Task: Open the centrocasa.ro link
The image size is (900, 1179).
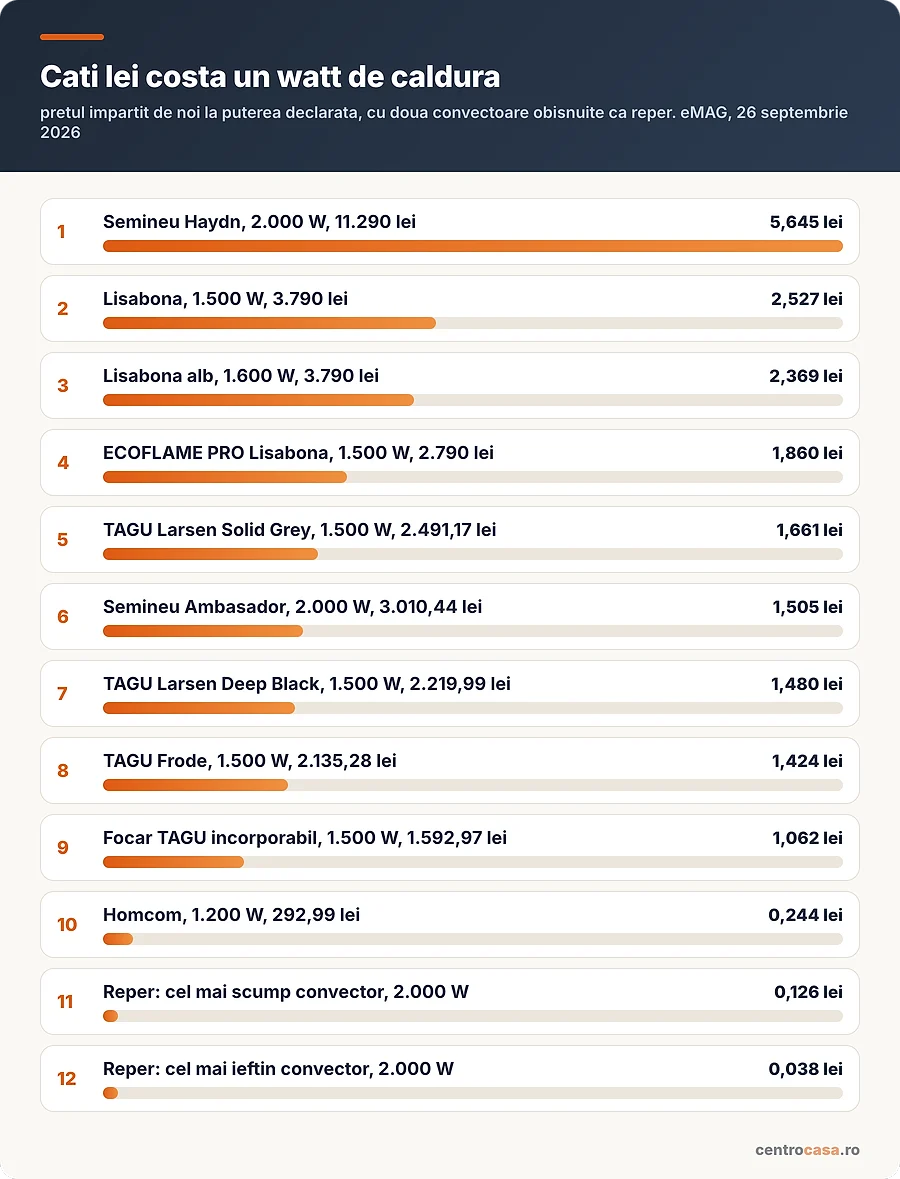Action: click(808, 1150)
